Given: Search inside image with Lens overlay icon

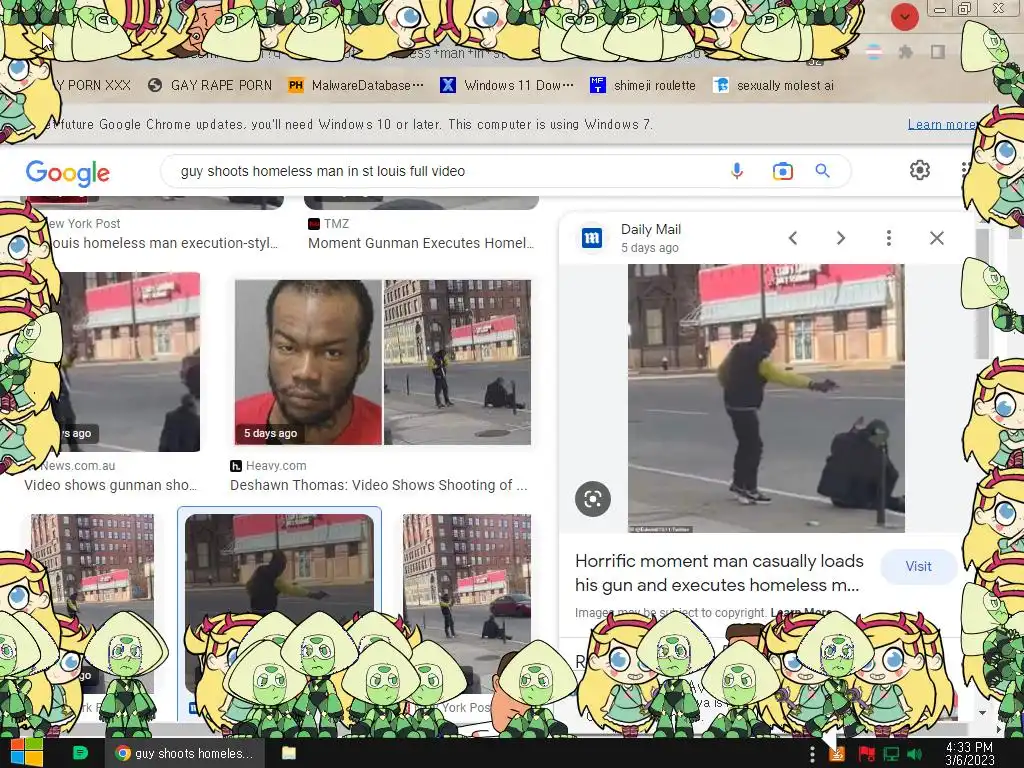Looking at the screenshot, I should 593,499.
